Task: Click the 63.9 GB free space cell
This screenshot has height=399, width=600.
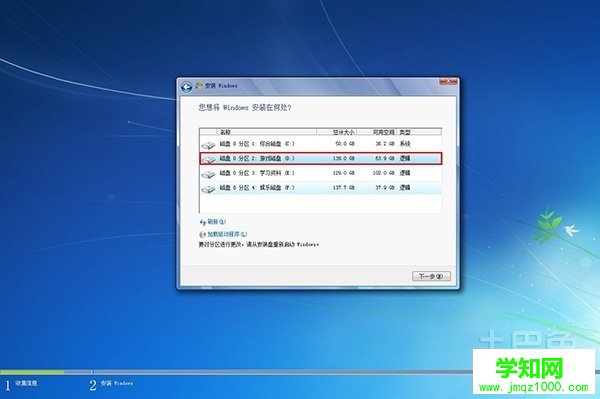Action: coord(385,158)
